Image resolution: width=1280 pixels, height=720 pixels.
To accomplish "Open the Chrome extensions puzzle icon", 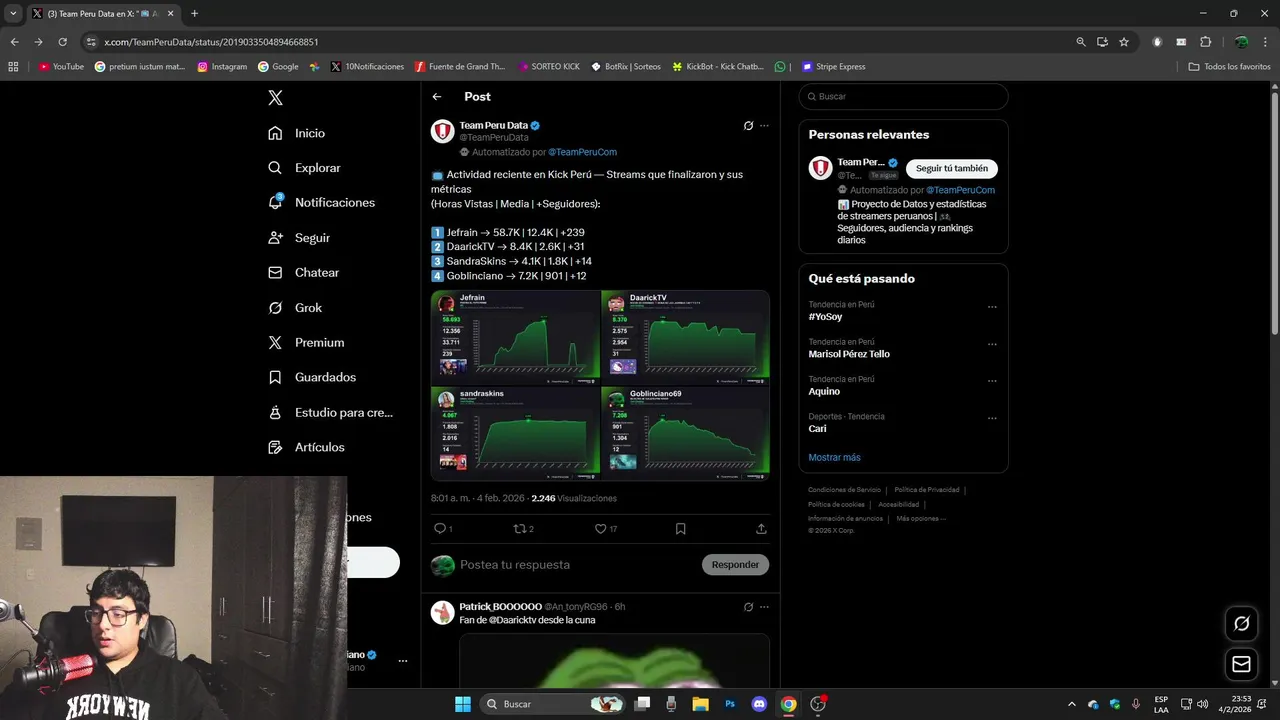I will click(x=1205, y=42).
